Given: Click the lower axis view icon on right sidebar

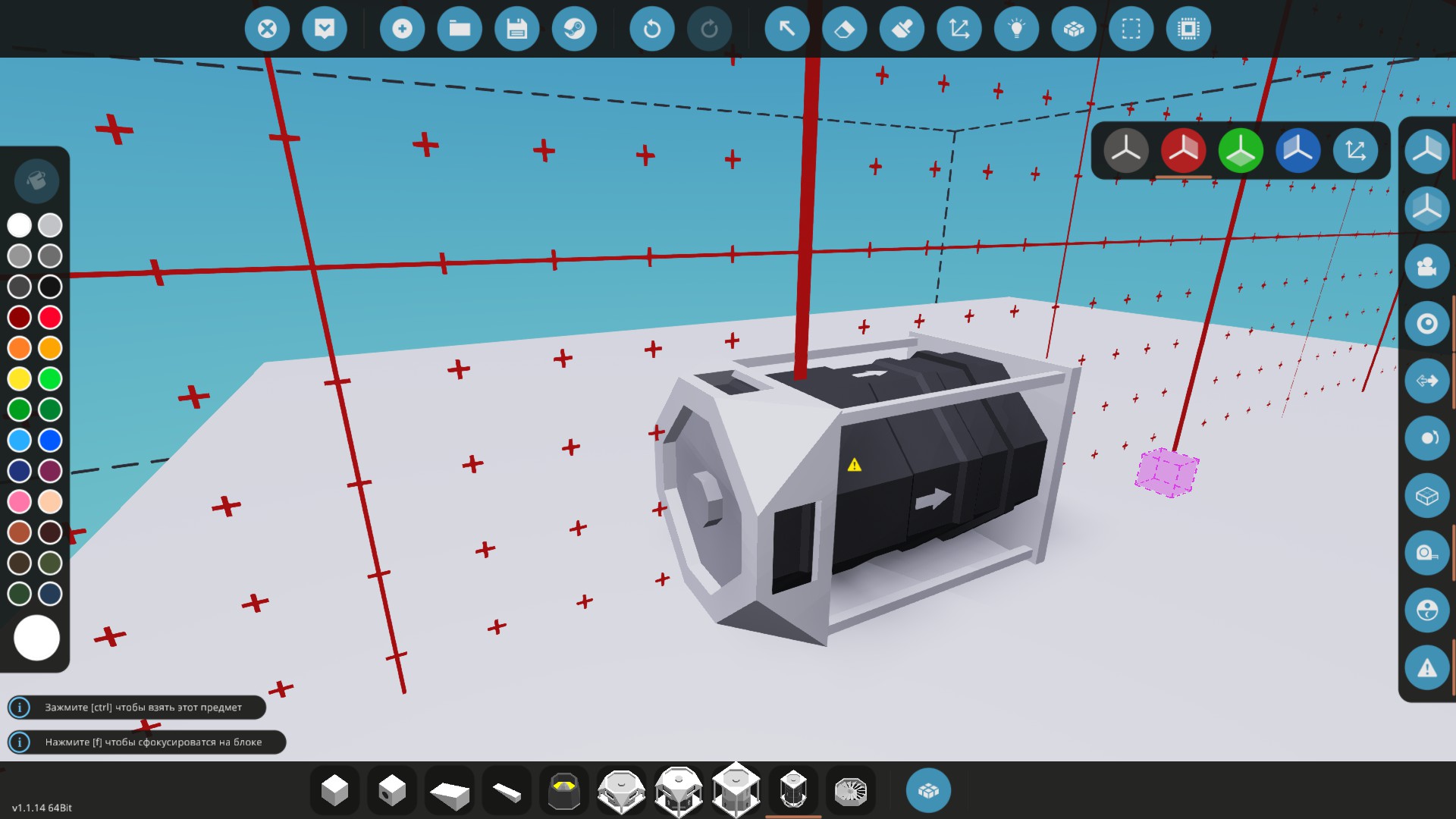Looking at the screenshot, I should [1427, 208].
